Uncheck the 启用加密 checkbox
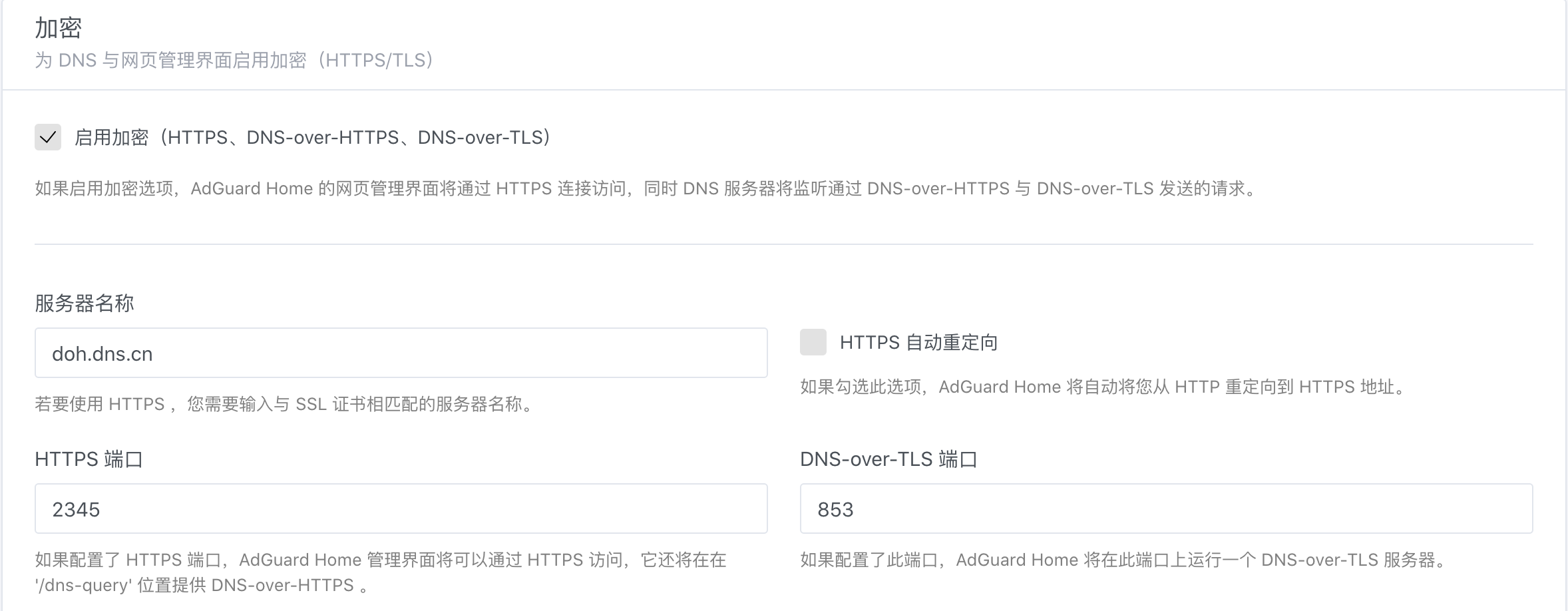The width and height of the screenshot is (1568, 611). click(x=48, y=137)
